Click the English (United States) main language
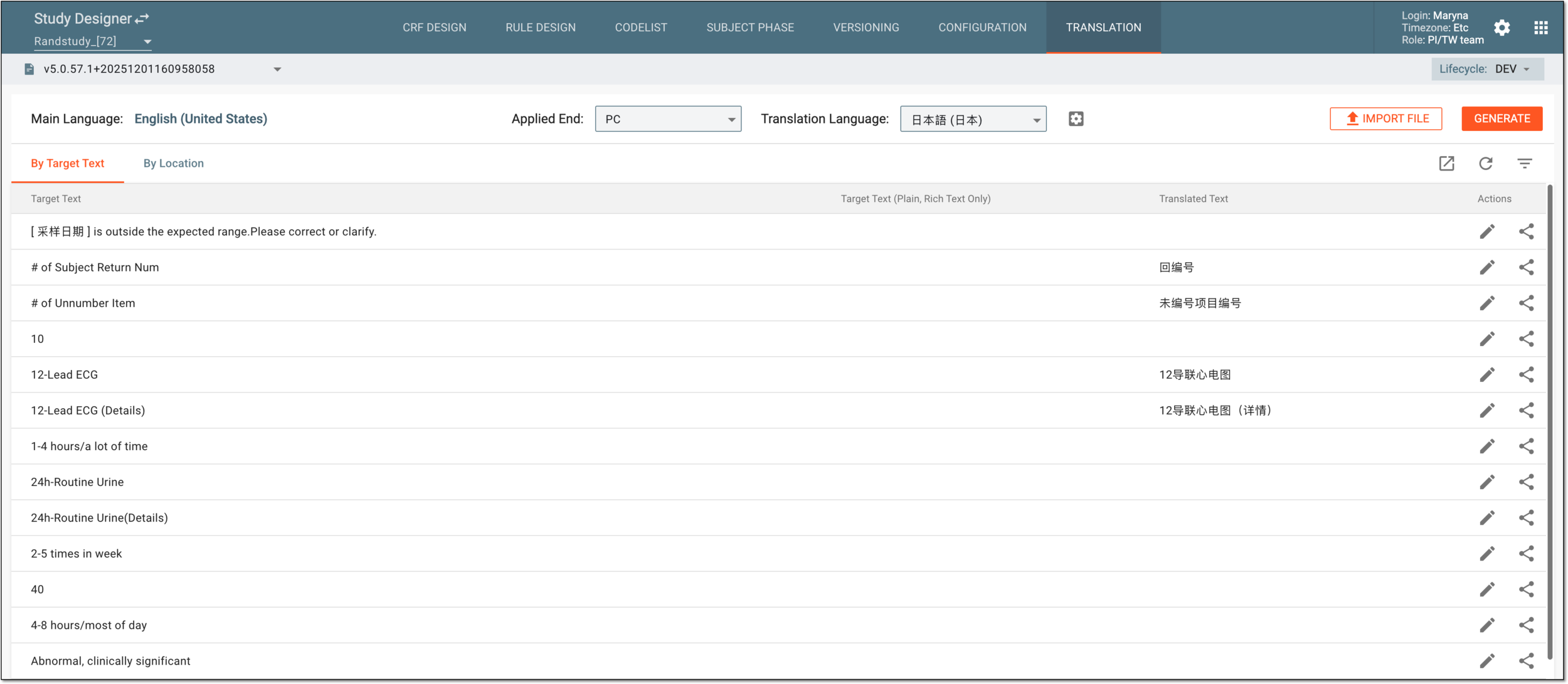This screenshot has height=684, width=1568. point(201,119)
